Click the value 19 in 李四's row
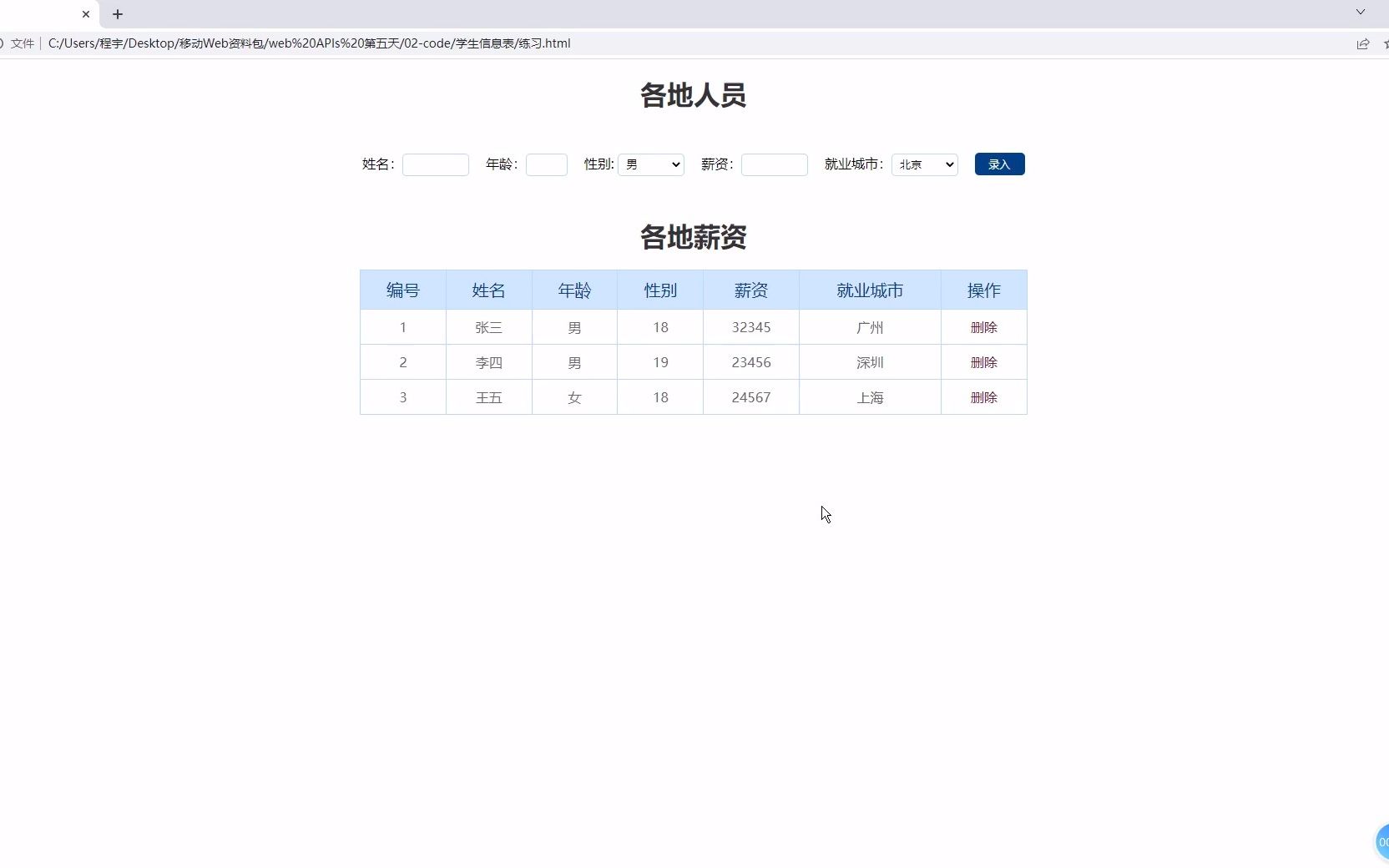Image resolution: width=1389 pixels, height=868 pixels. click(x=660, y=362)
